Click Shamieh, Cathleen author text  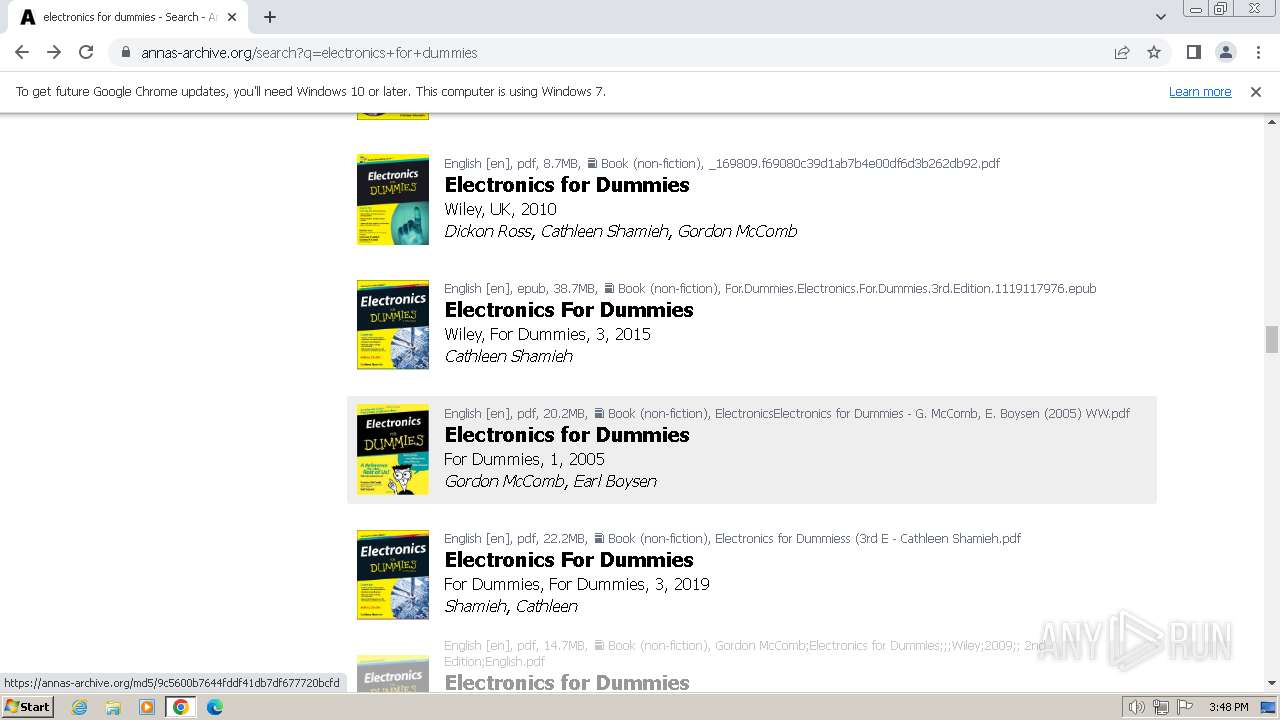click(x=511, y=606)
